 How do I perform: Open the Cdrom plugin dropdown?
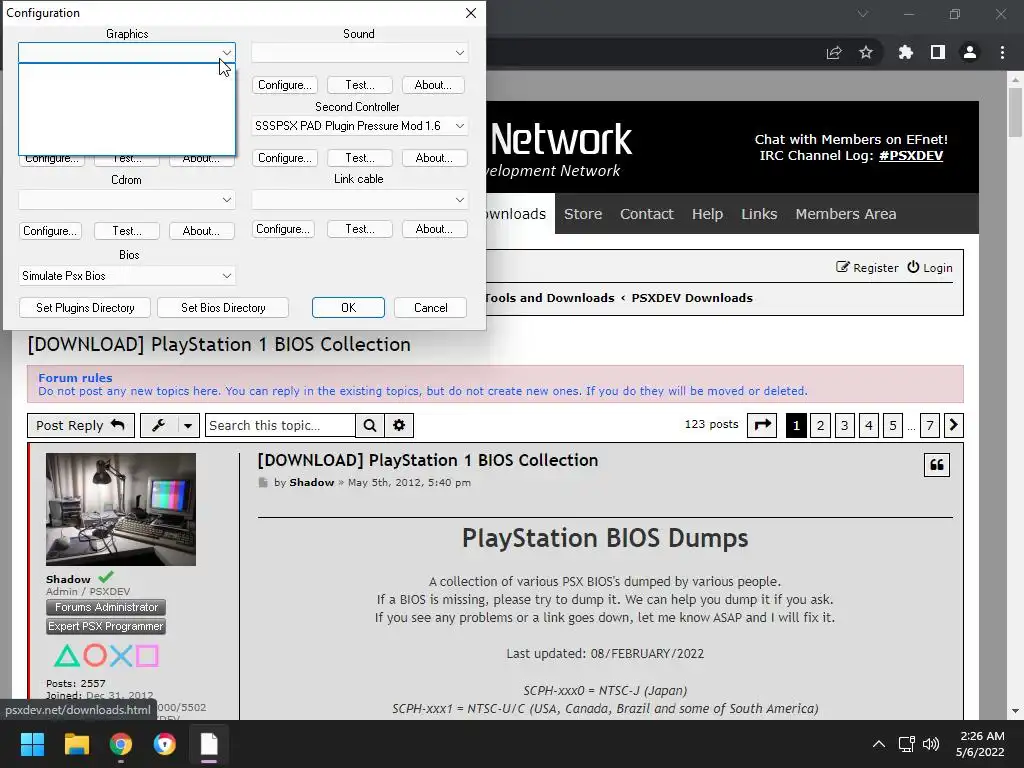(127, 199)
